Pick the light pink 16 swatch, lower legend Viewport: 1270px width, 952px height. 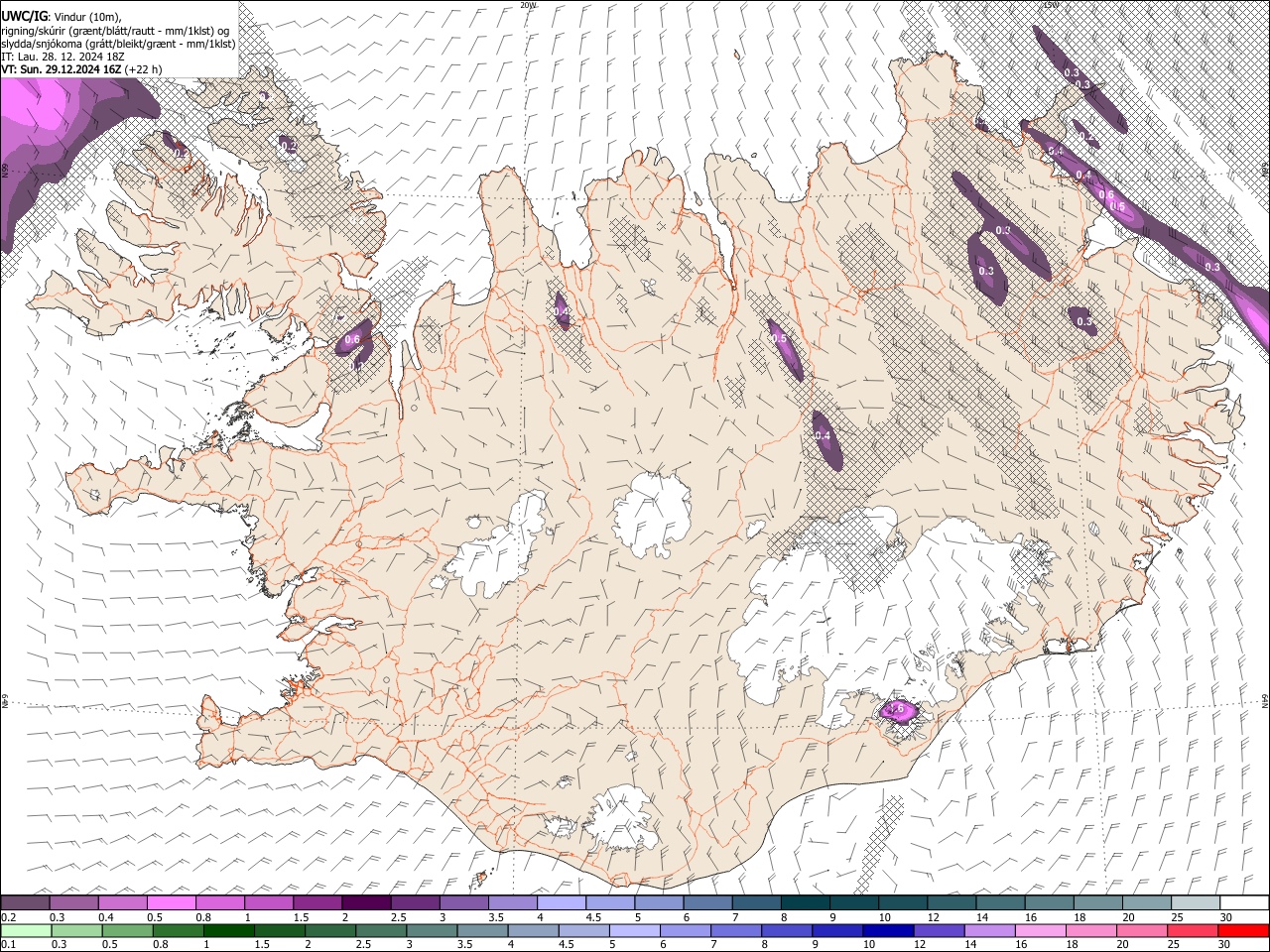click(x=1041, y=931)
